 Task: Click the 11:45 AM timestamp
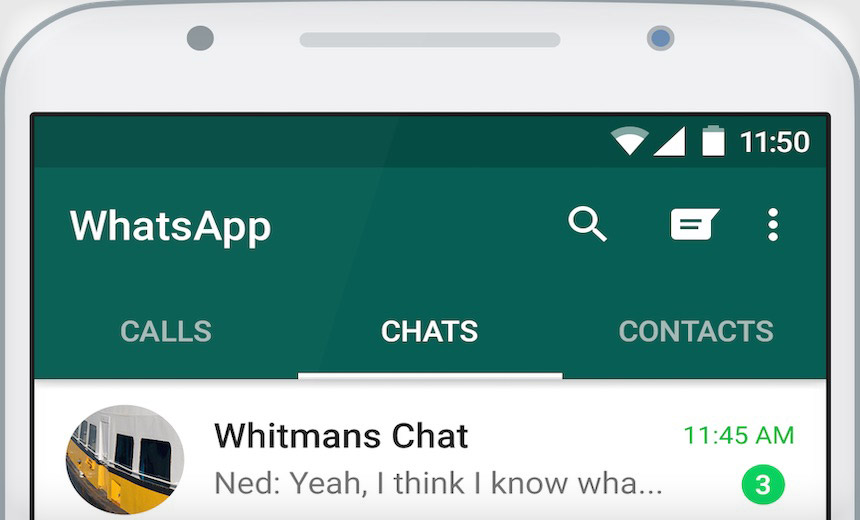click(739, 436)
